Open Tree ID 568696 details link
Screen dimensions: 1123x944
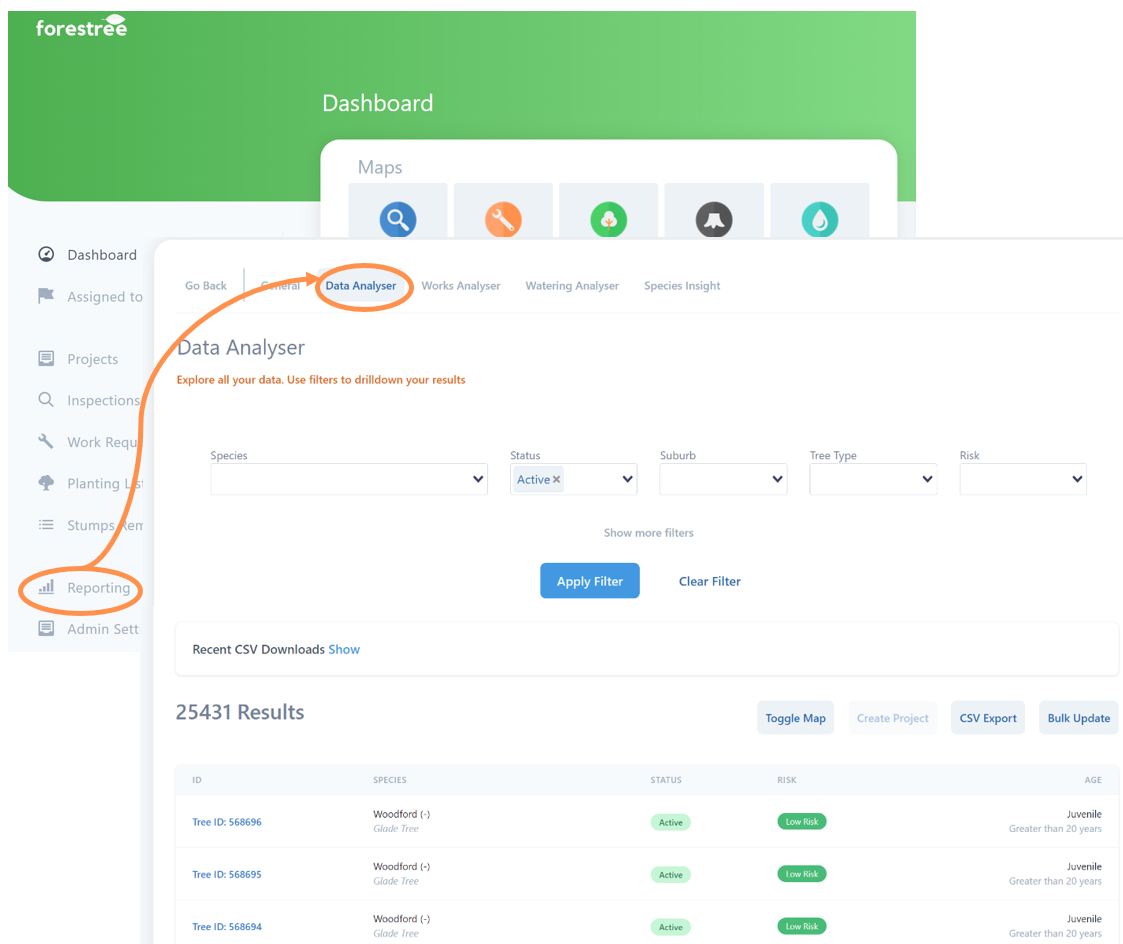tap(227, 822)
